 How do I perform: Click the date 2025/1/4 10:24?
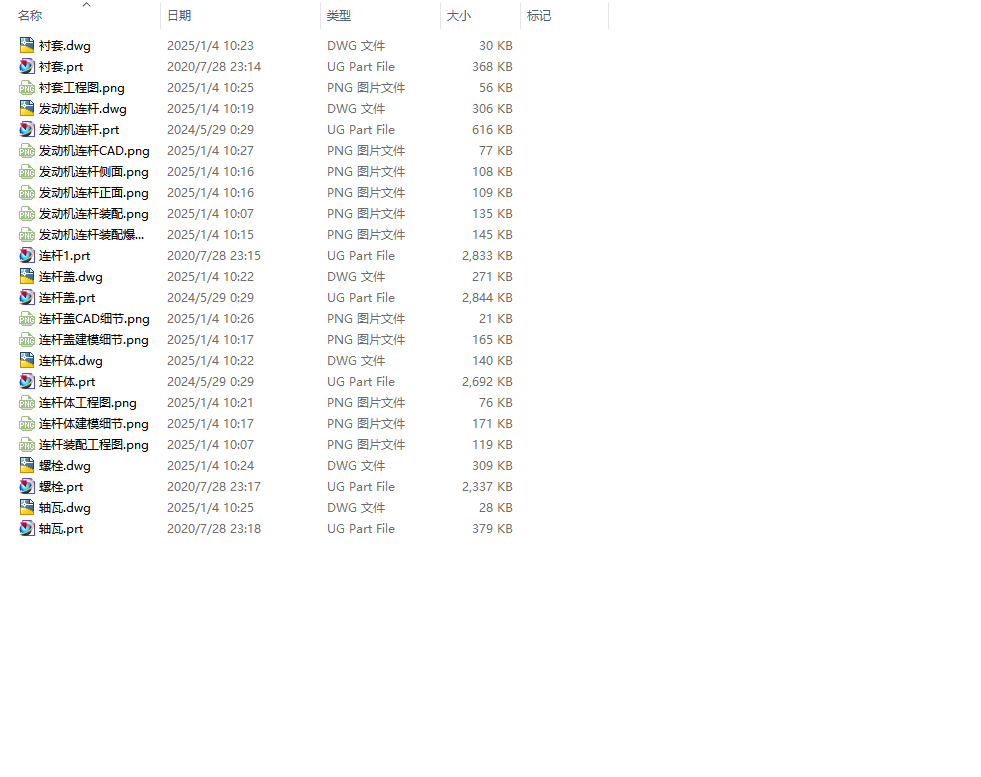pos(210,466)
